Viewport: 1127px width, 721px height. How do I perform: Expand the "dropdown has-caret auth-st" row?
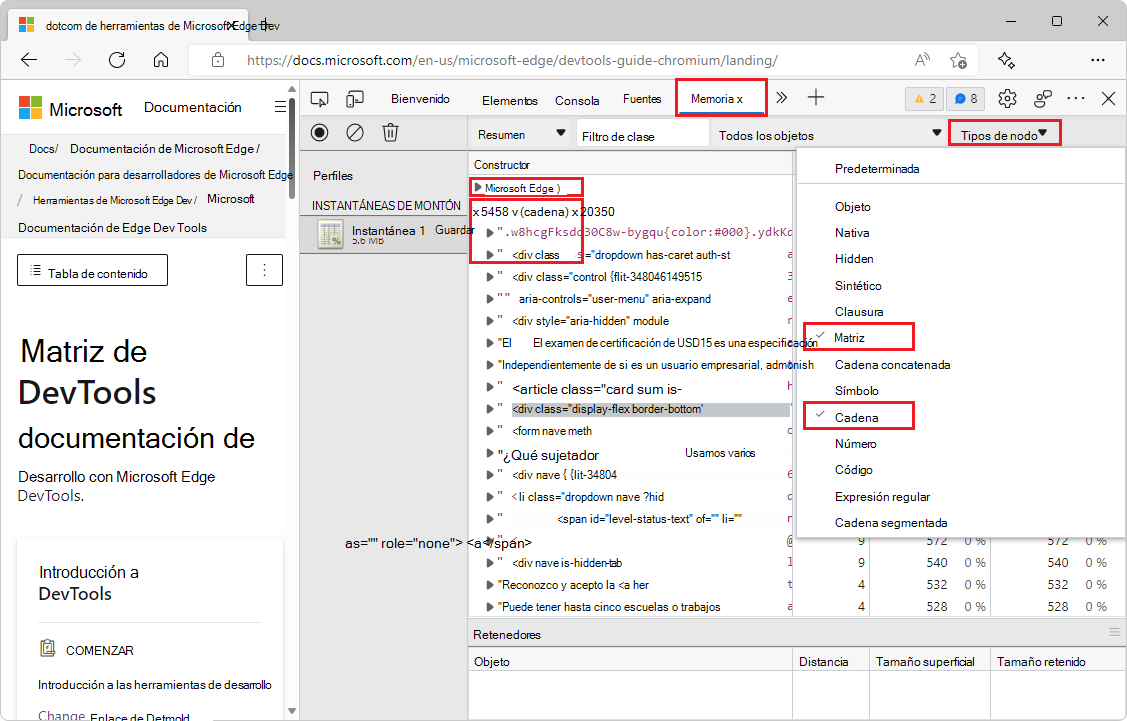tap(489, 254)
